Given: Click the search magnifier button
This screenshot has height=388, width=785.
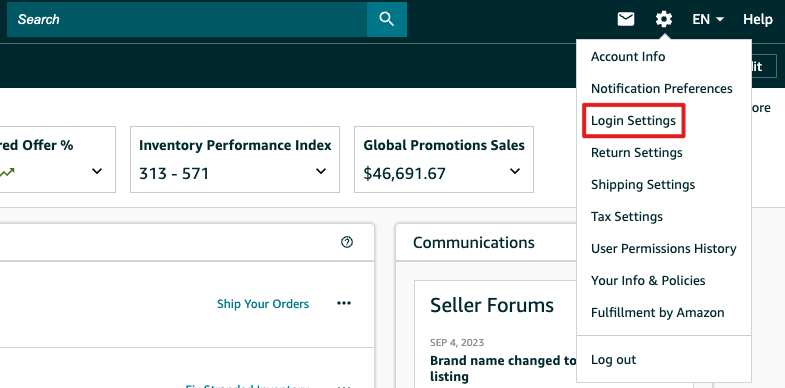Looking at the screenshot, I should (x=386, y=20).
